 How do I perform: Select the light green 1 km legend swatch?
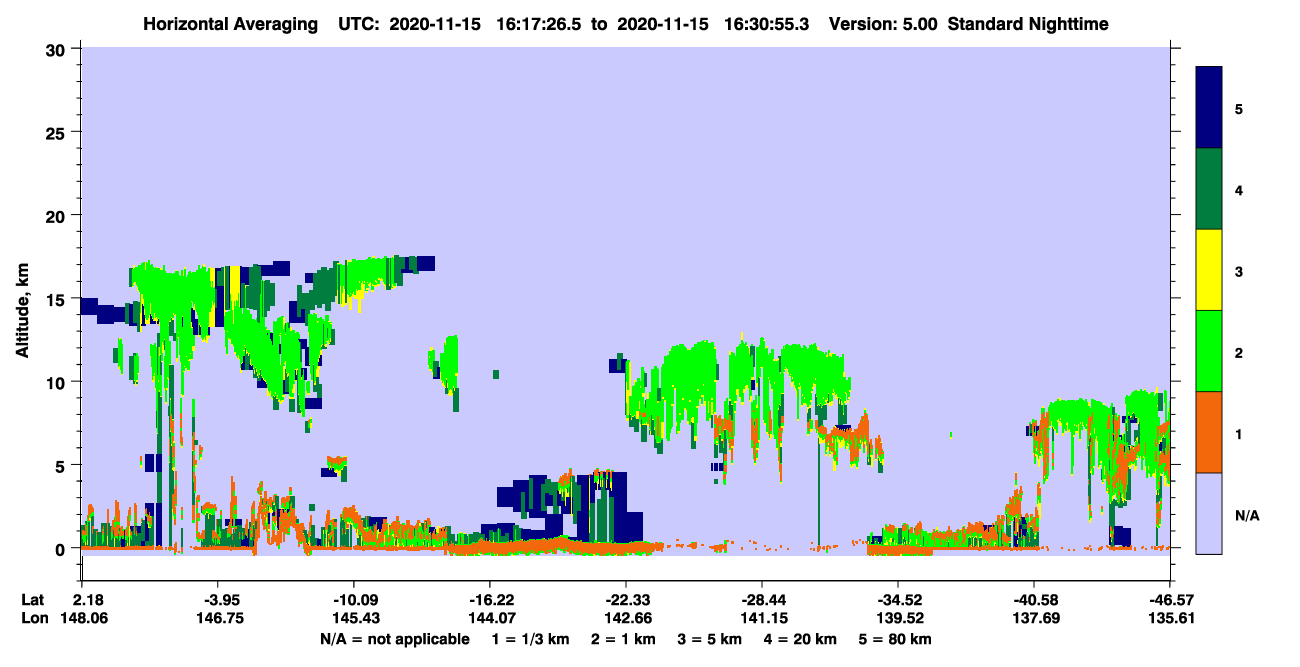pyautogui.click(x=1209, y=351)
